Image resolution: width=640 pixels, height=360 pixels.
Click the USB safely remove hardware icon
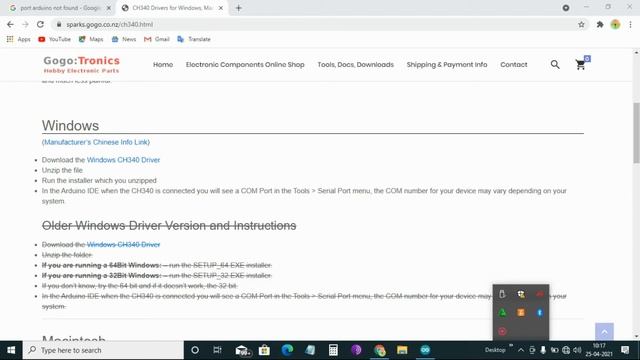point(502,294)
